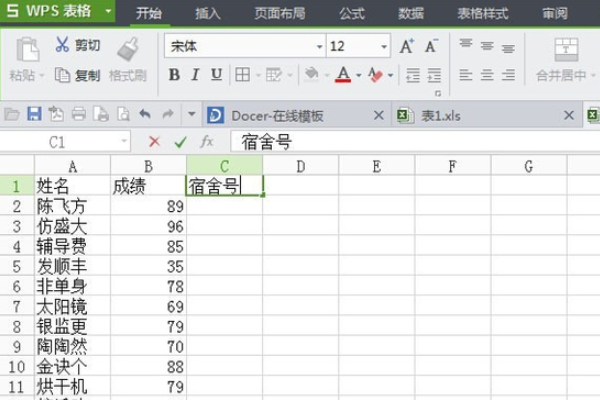Select the Format Painter (格式刷) brush
This screenshot has width=600, height=400.
point(127,49)
